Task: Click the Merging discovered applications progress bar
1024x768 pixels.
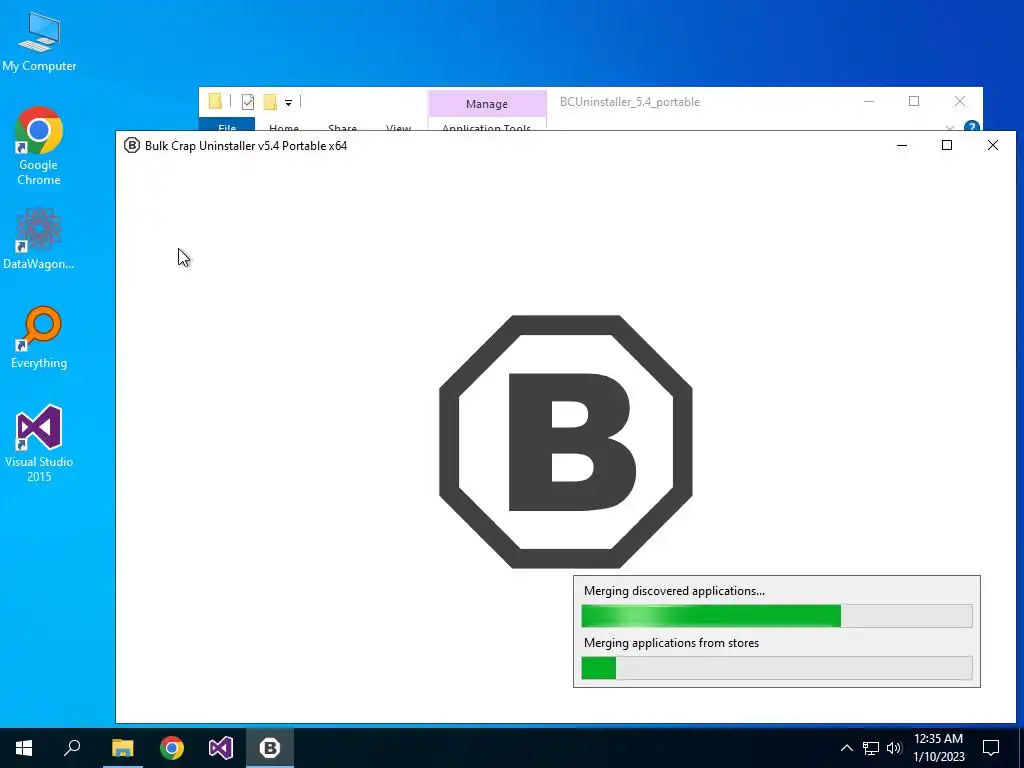Action: point(776,616)
